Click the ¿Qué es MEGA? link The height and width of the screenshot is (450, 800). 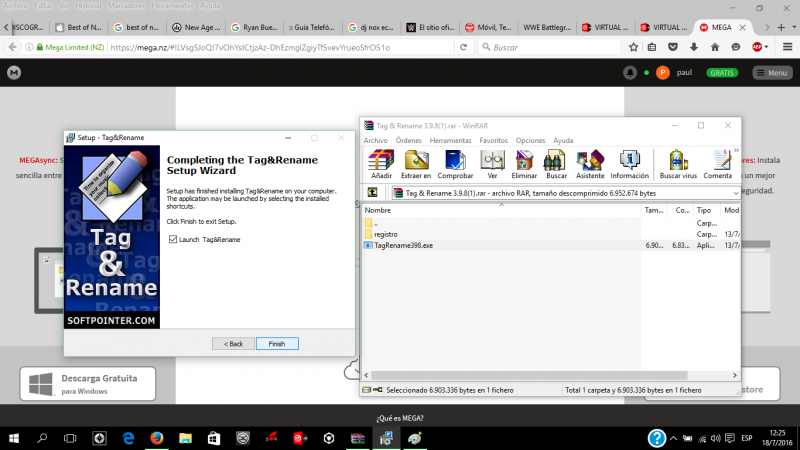point(400,418)
